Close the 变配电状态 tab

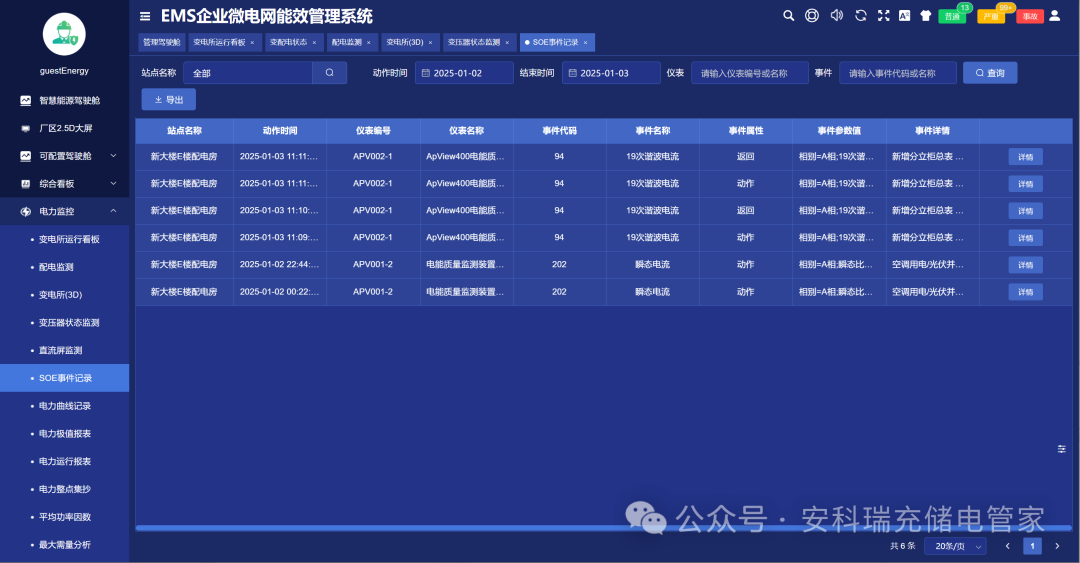(x=314, y=43)
